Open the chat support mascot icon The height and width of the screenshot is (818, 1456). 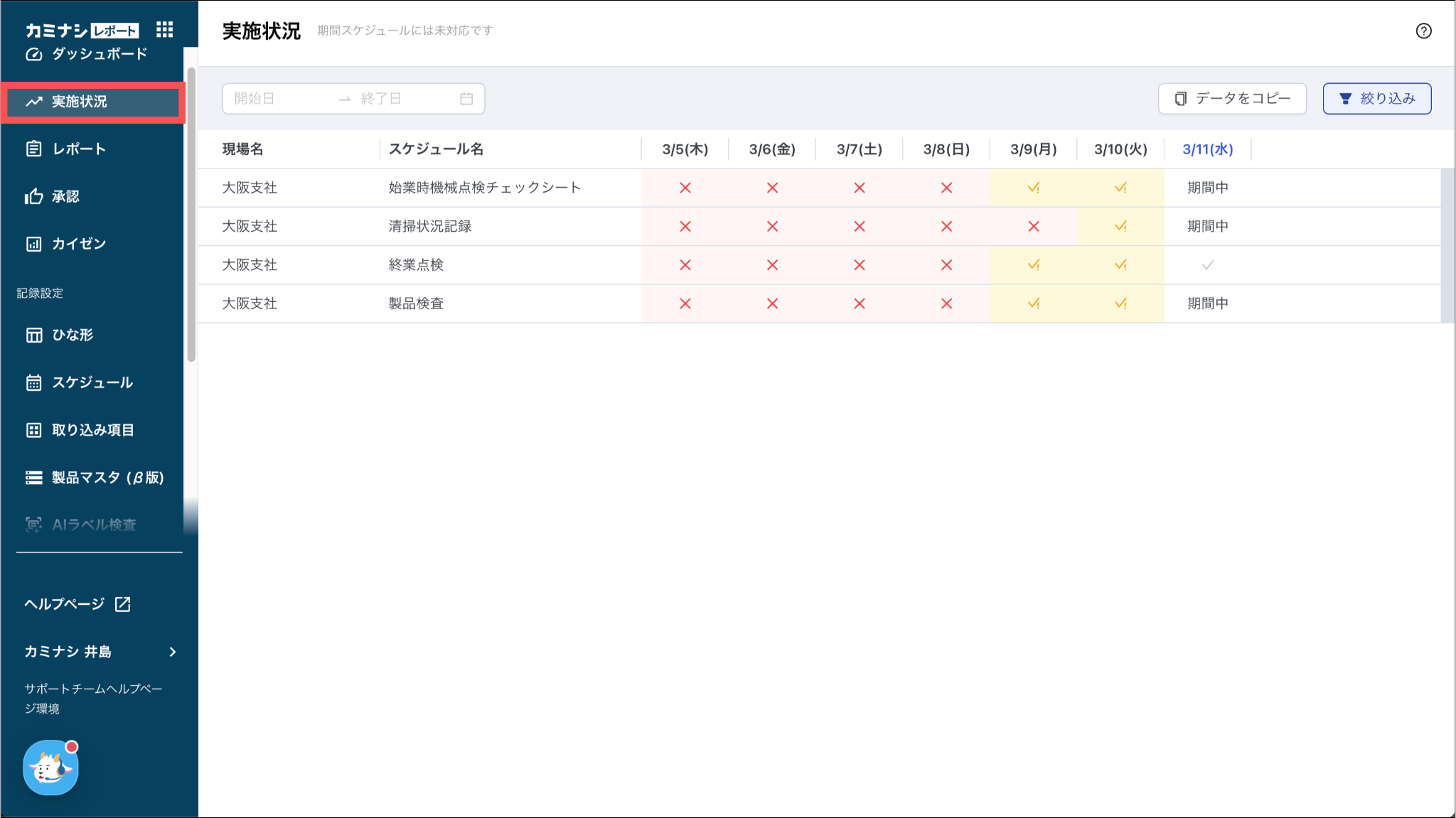50,768
